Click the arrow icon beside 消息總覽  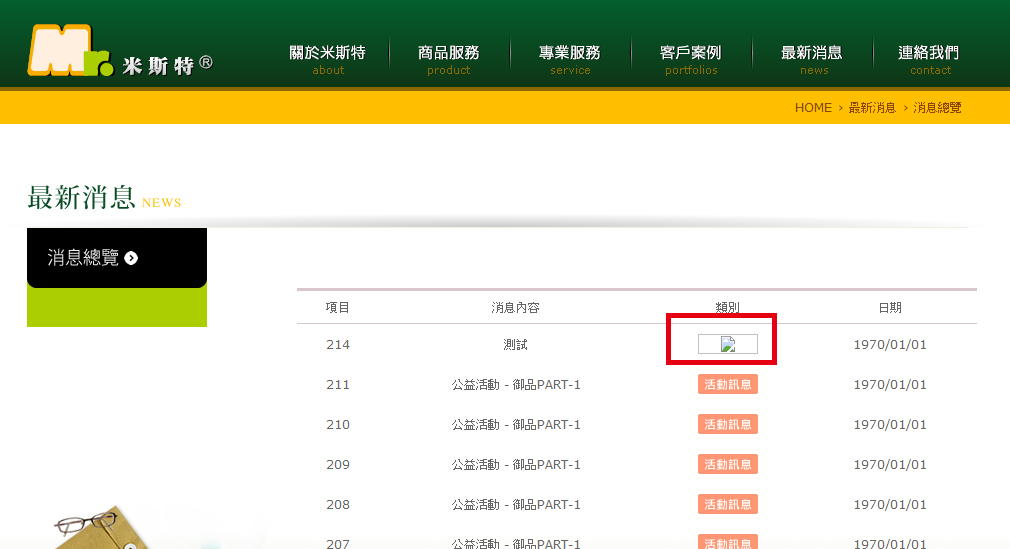click(x=131, y=258)
